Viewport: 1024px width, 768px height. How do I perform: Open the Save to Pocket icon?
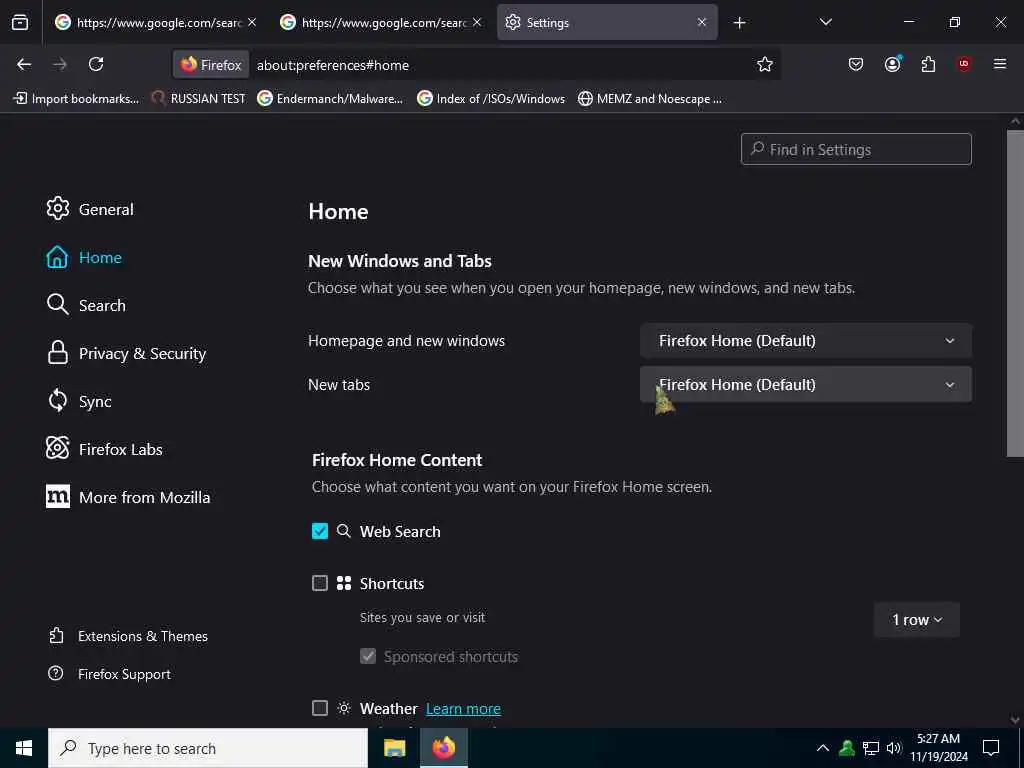(856, 64)
